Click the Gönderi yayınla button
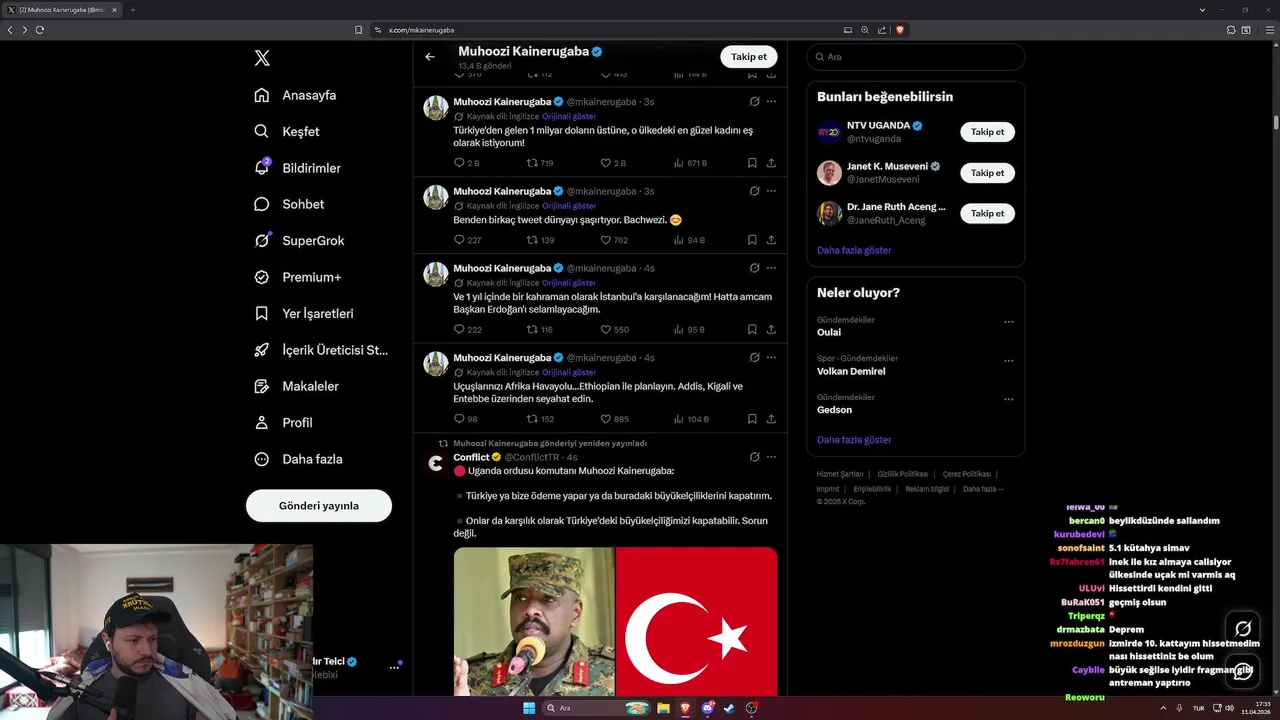Viewport: 1280px width, 720px height. pyautogui.click(x=319, y=505)
